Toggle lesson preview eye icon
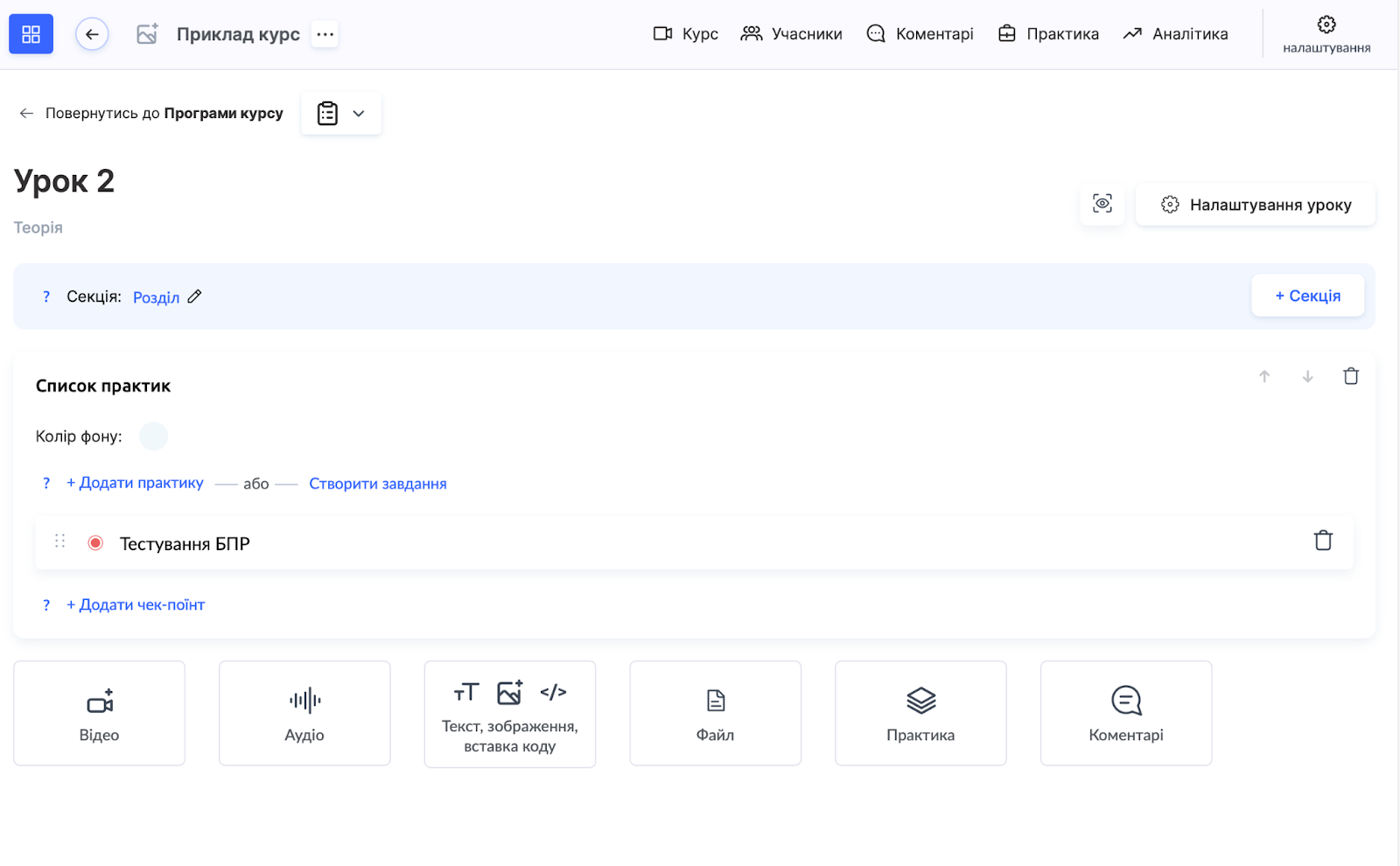The image size is (1400, 866). pos(1102,204)
